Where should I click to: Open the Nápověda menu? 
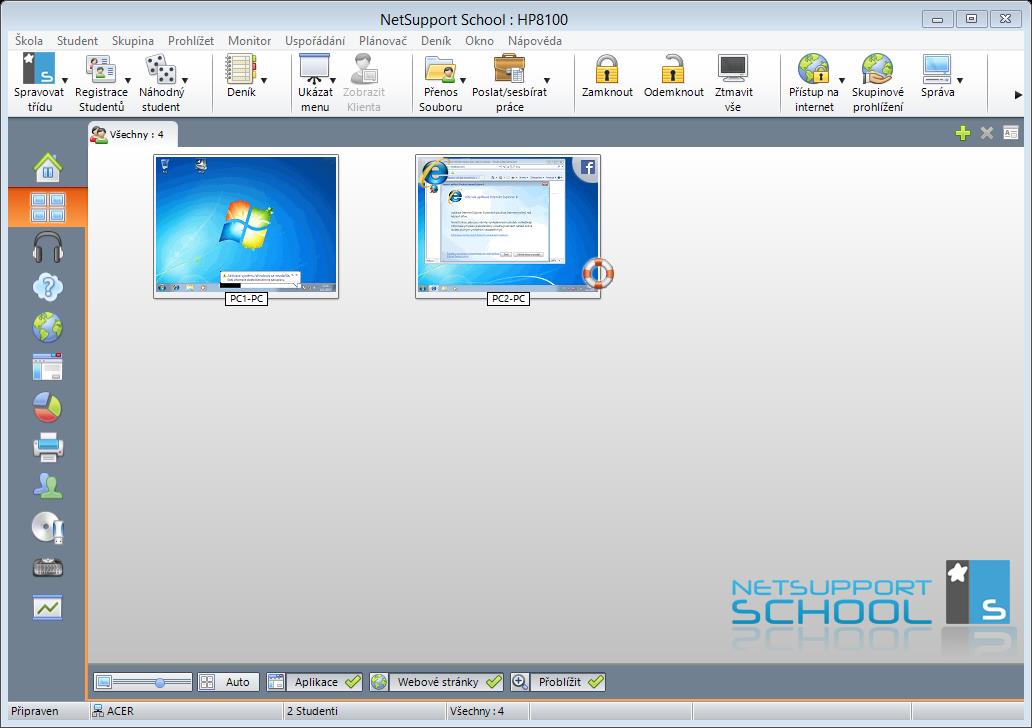pos(534,41)
